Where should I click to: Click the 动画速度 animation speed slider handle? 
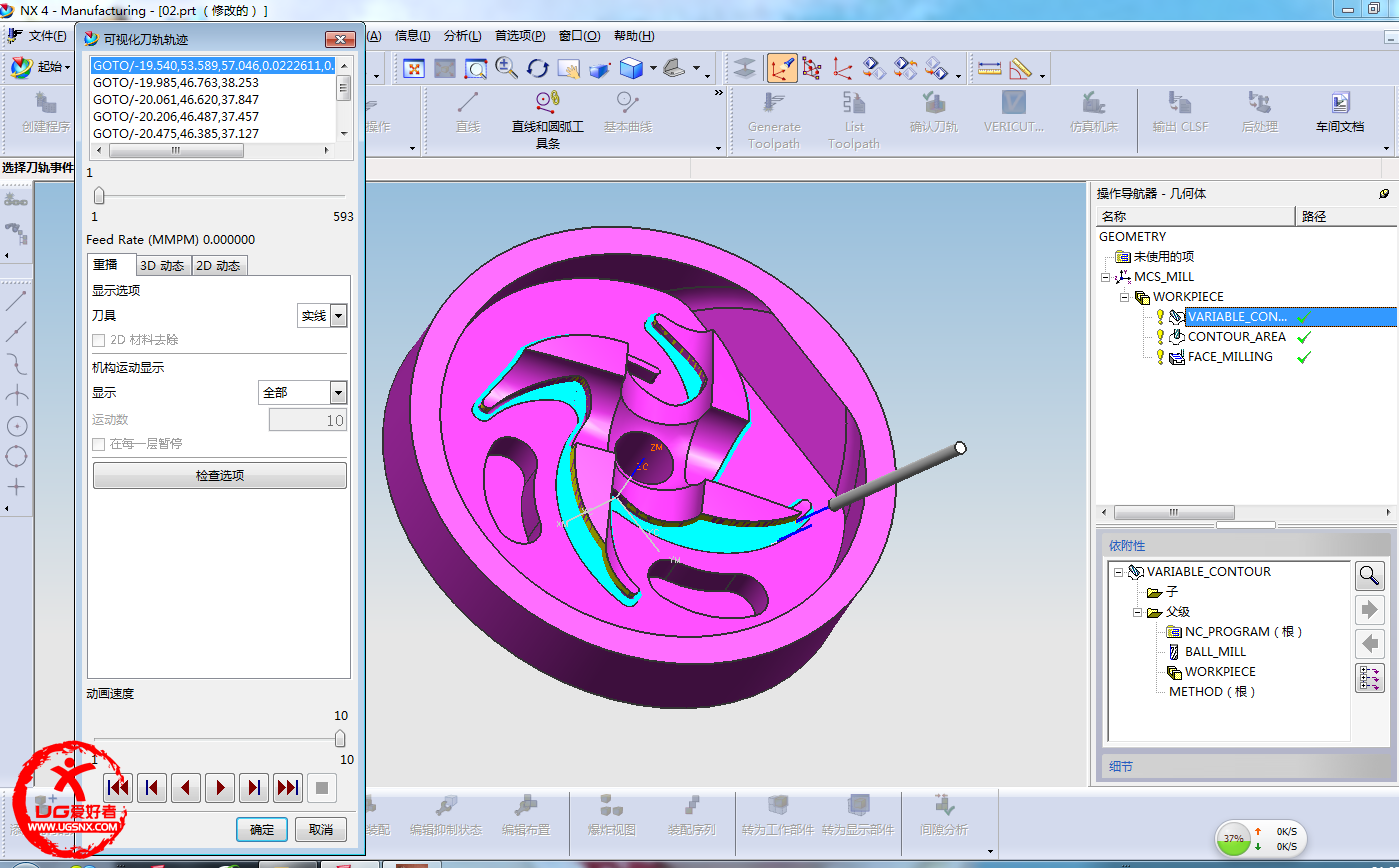(340, 739)
